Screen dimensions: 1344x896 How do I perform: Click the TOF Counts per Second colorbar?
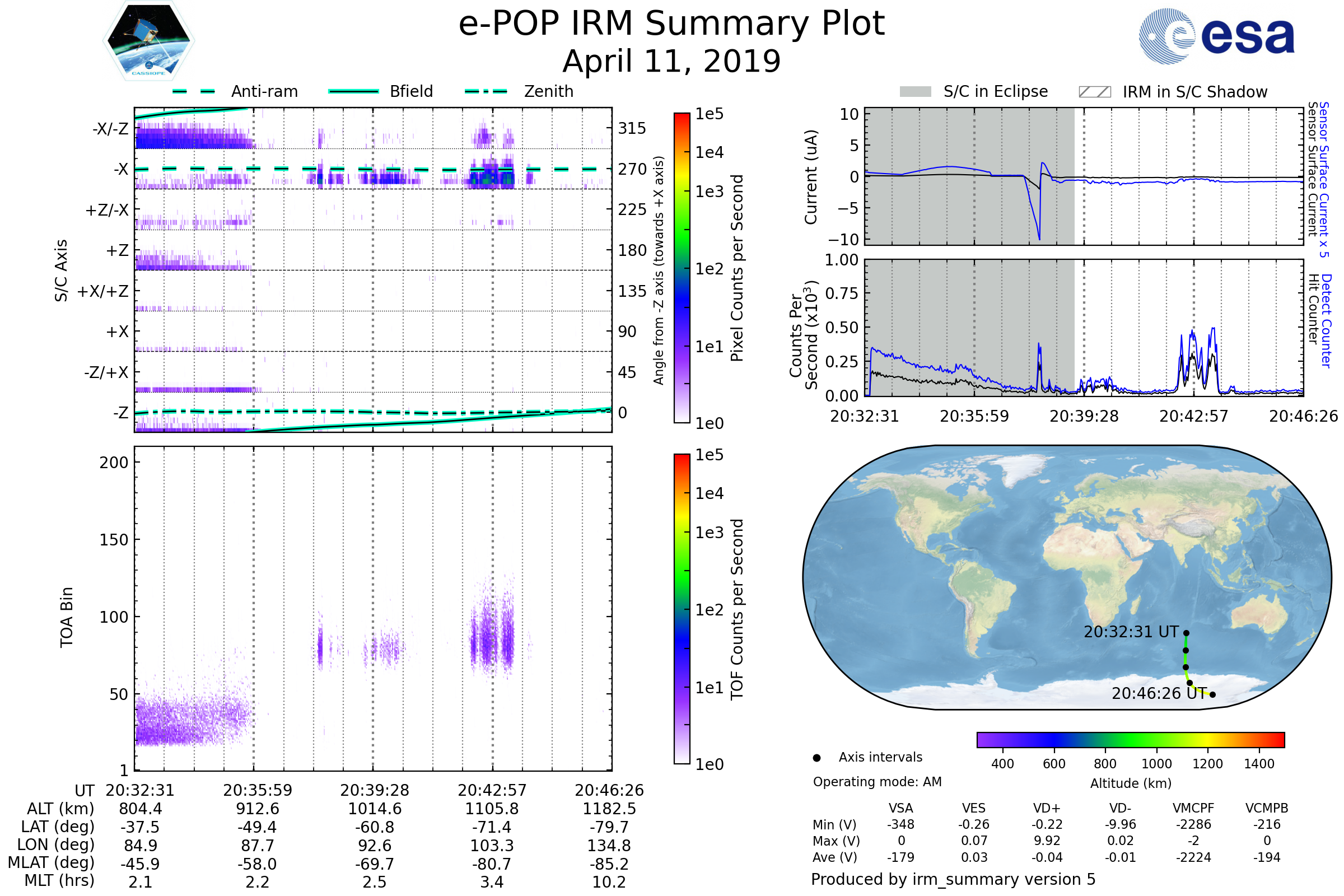tap(682, 609)
